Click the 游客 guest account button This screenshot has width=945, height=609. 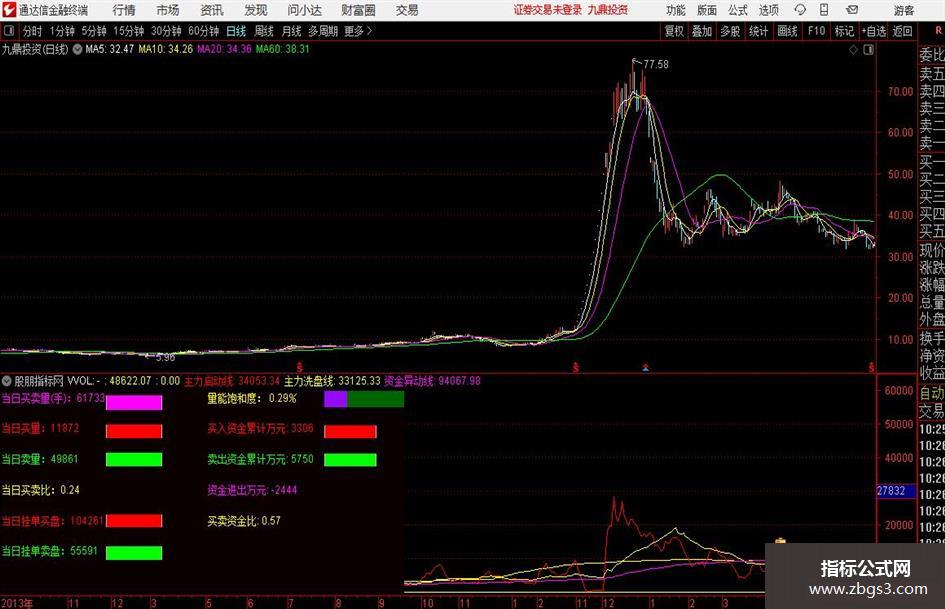[903, 10]
